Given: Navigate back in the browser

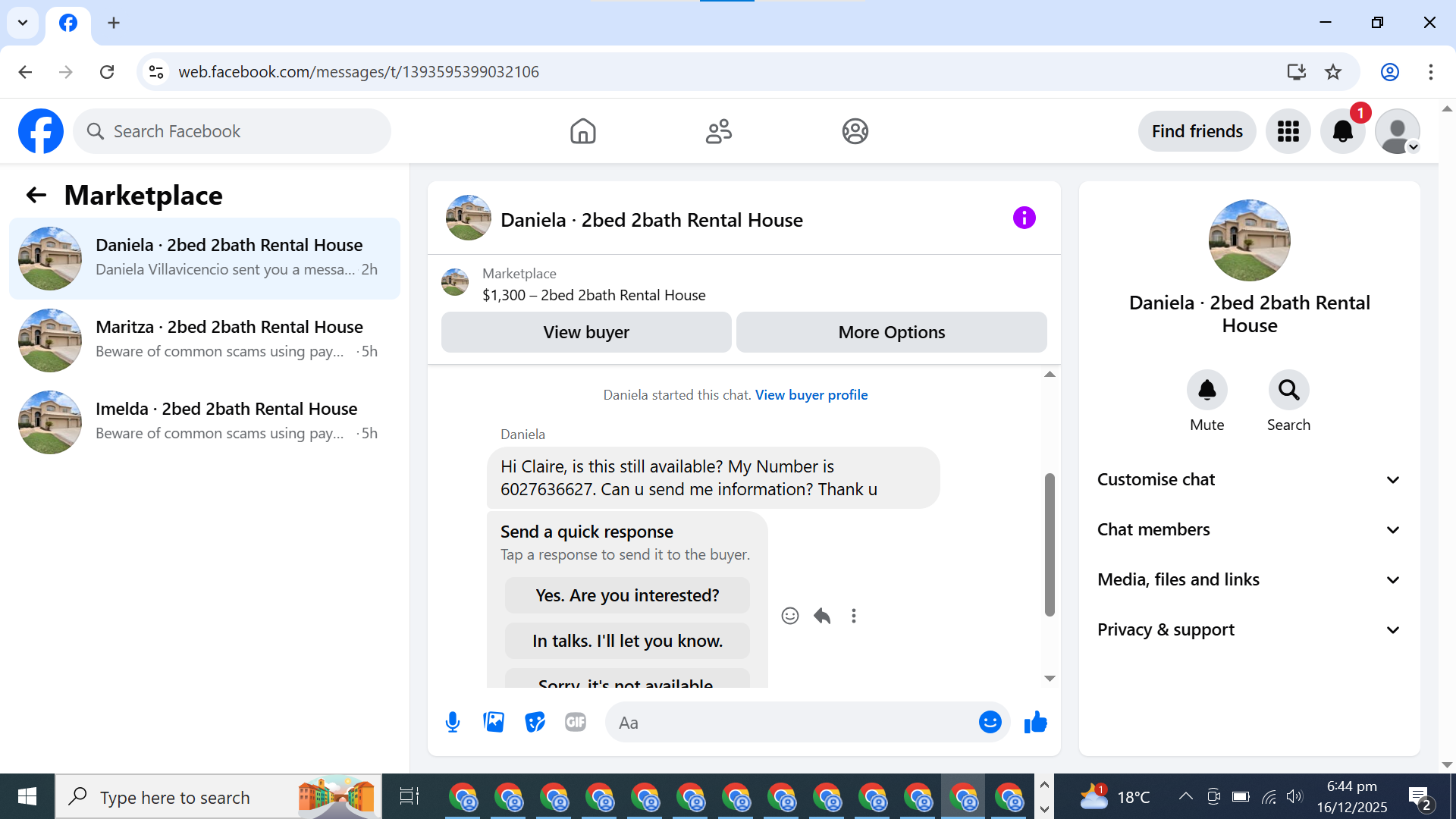Looking at the screenshot, I should pos(25,72).
